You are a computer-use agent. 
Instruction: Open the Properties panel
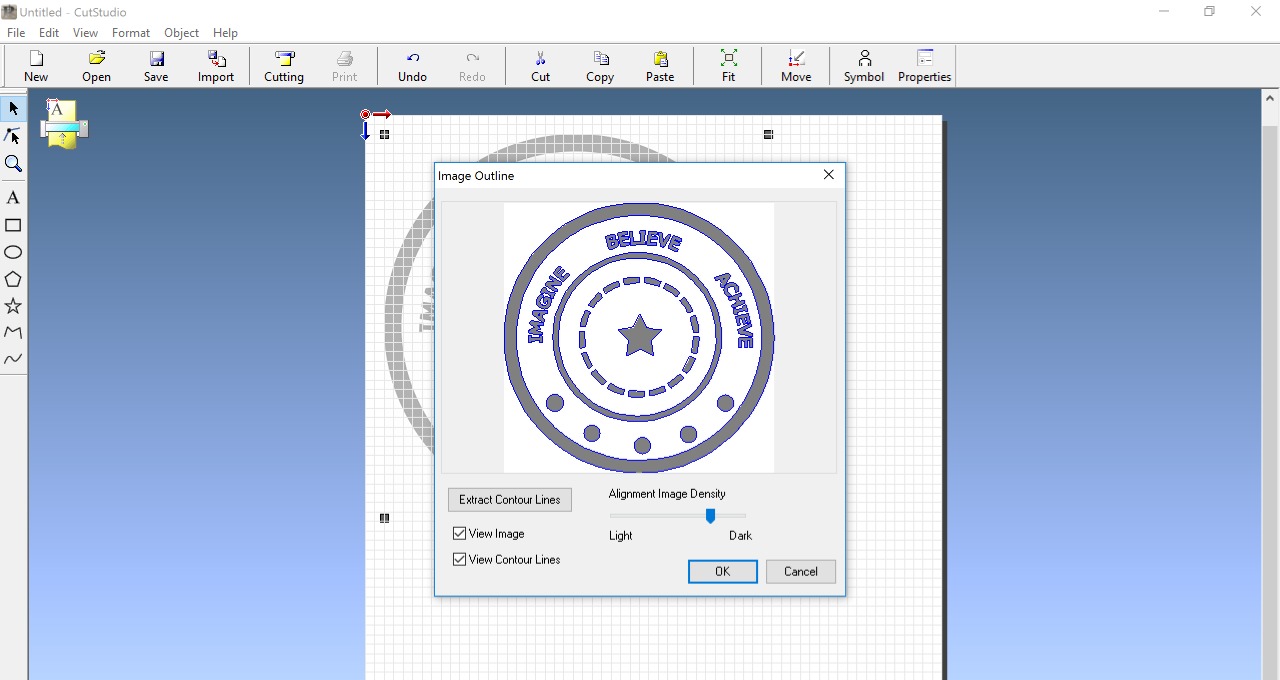[924, 67]
